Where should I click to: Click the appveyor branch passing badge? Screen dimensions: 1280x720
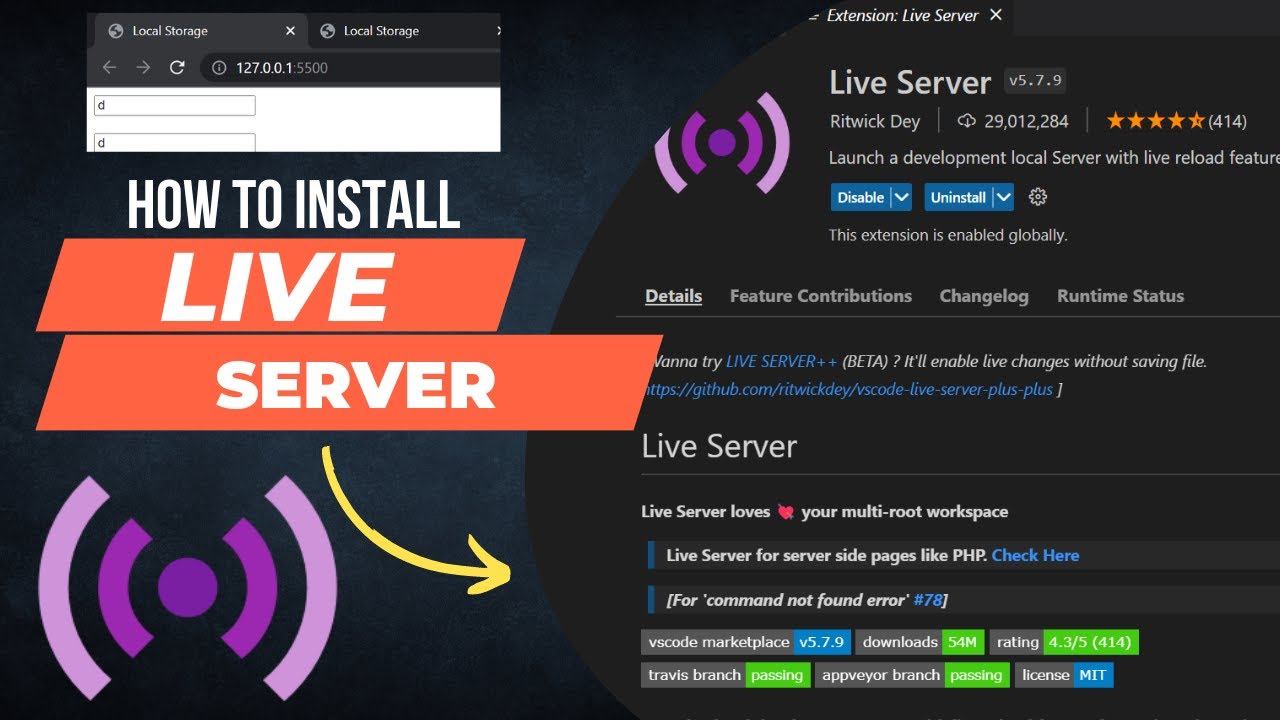click(x=914, y=675)
